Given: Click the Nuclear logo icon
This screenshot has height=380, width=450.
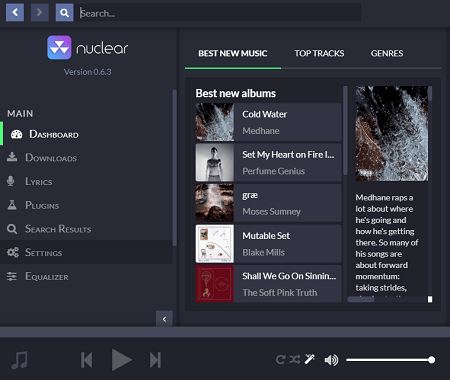Looking at the screenshot, I should [x=59, y=48].
